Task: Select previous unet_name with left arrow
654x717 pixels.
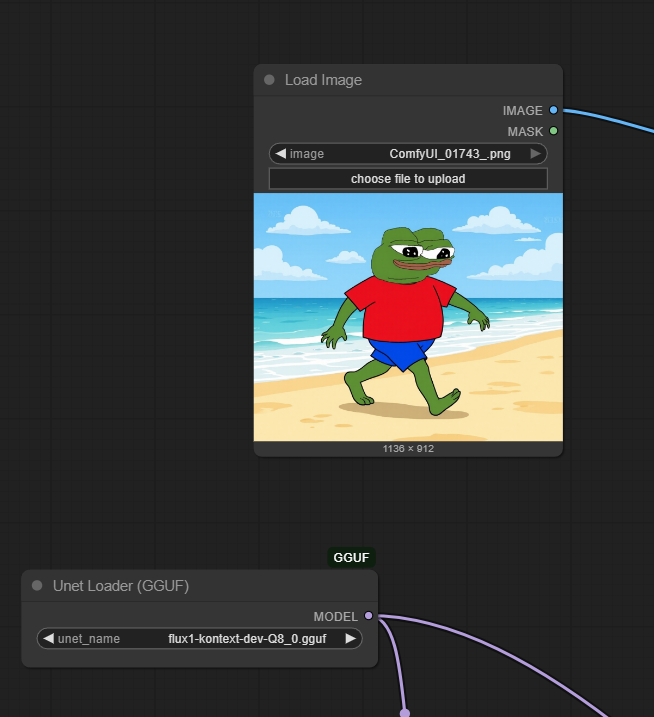Action: (x=48, y=638)
